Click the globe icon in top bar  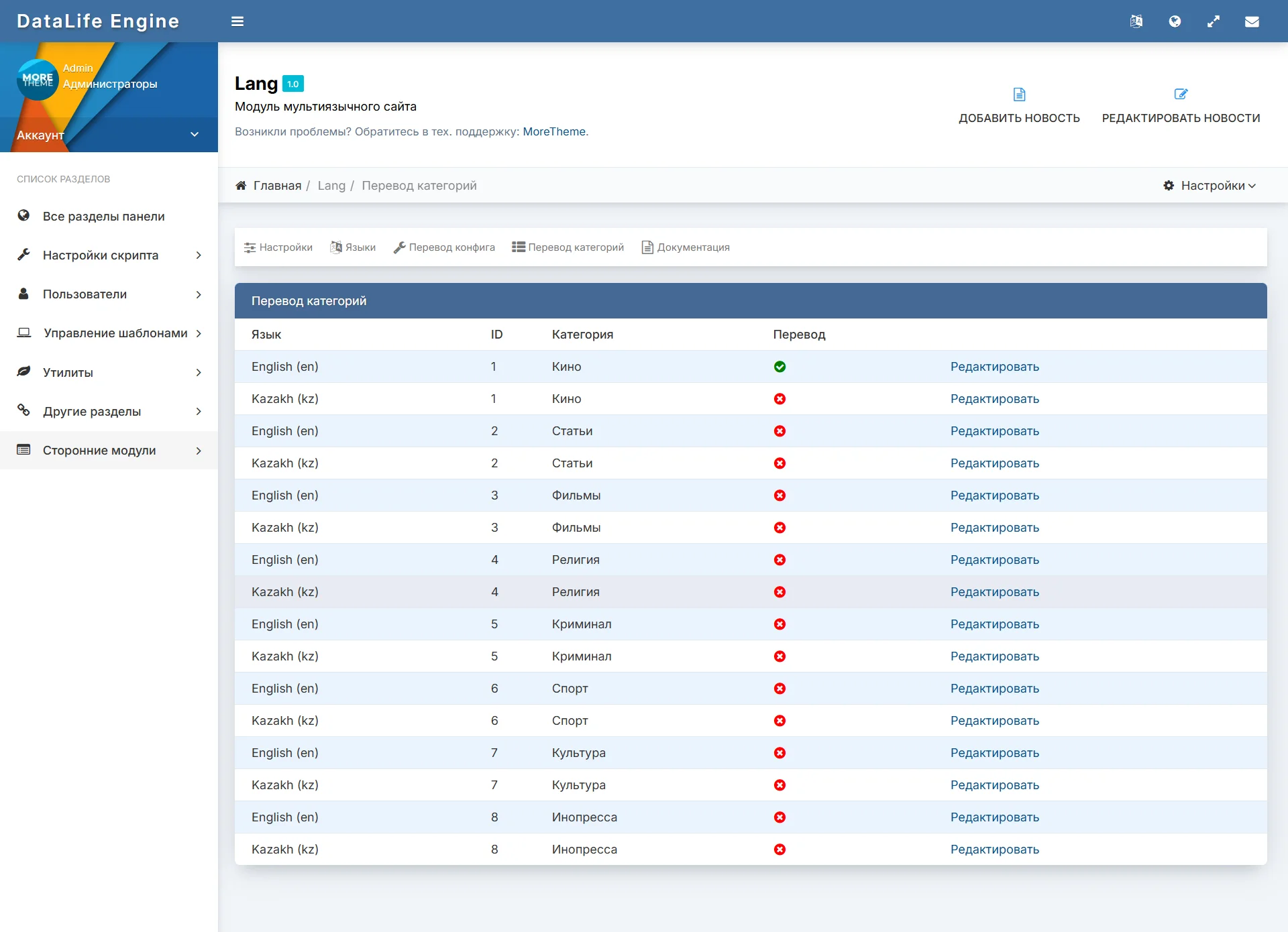tap(1175, 21)
